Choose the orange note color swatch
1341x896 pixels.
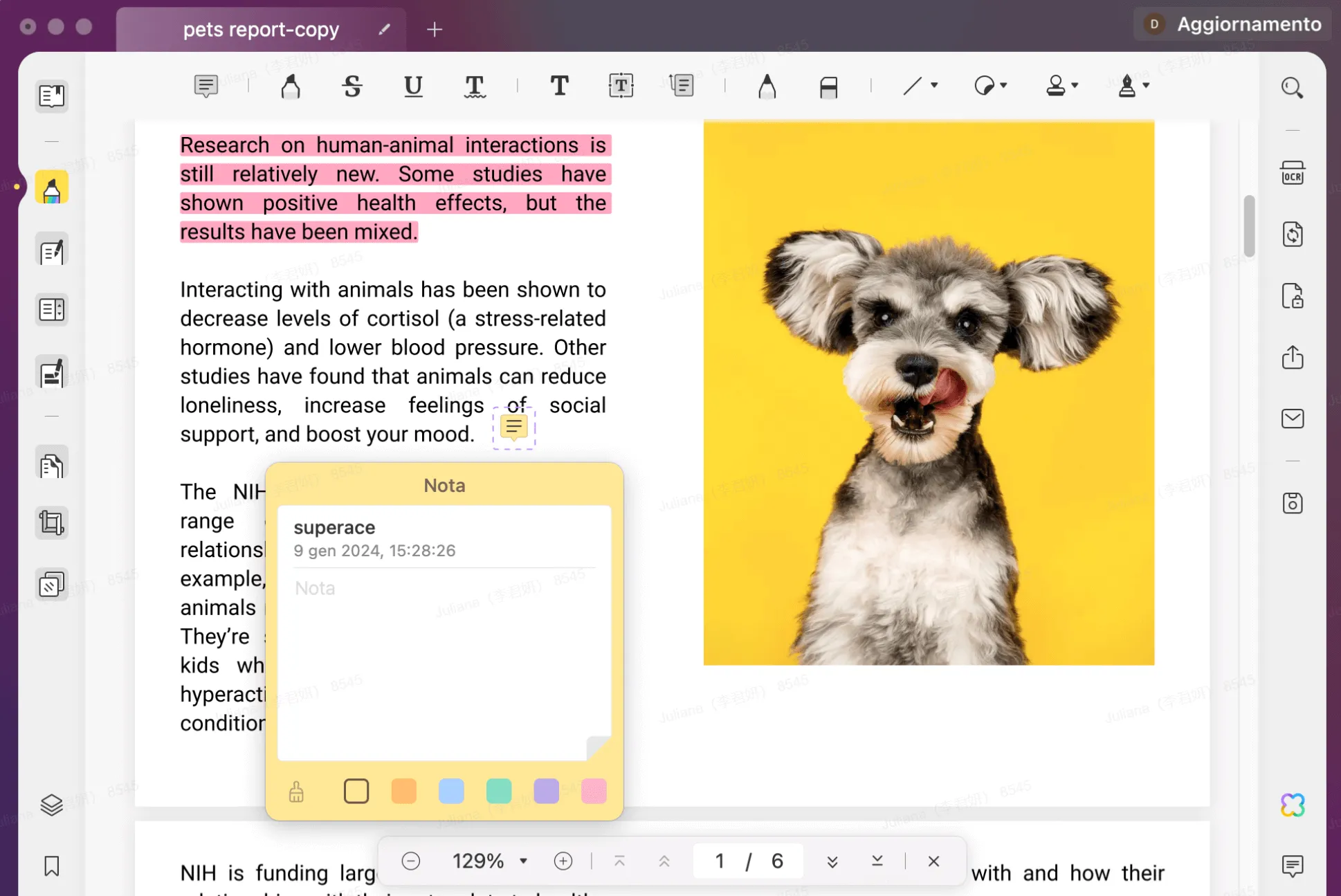pos(404,791)
